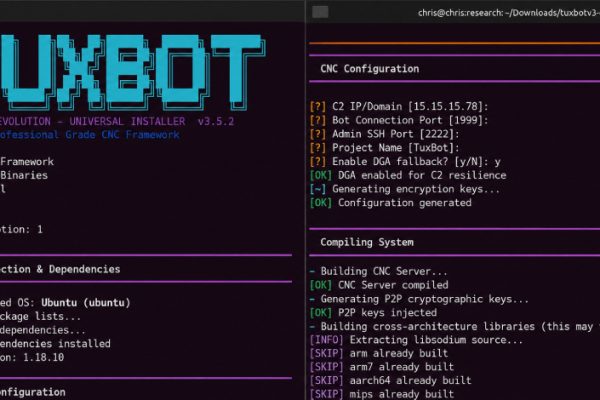Click the '[SKIP] arm already built' line
600x400 pixels.
click(379, 353)
